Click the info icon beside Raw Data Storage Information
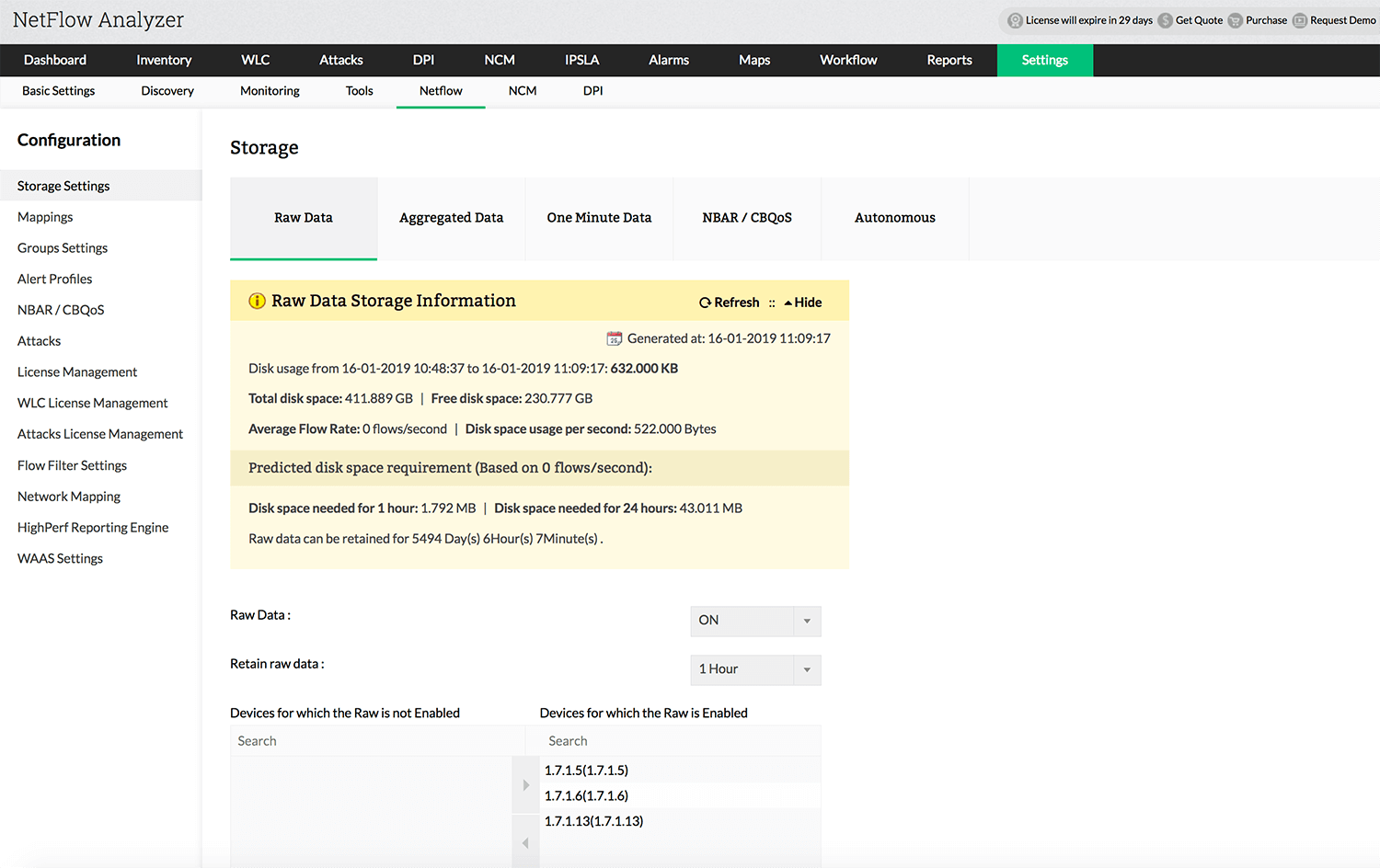Image resolution: width=1380 pixels, height=868 pixels. pyautogui.click(x=257, y=301)
